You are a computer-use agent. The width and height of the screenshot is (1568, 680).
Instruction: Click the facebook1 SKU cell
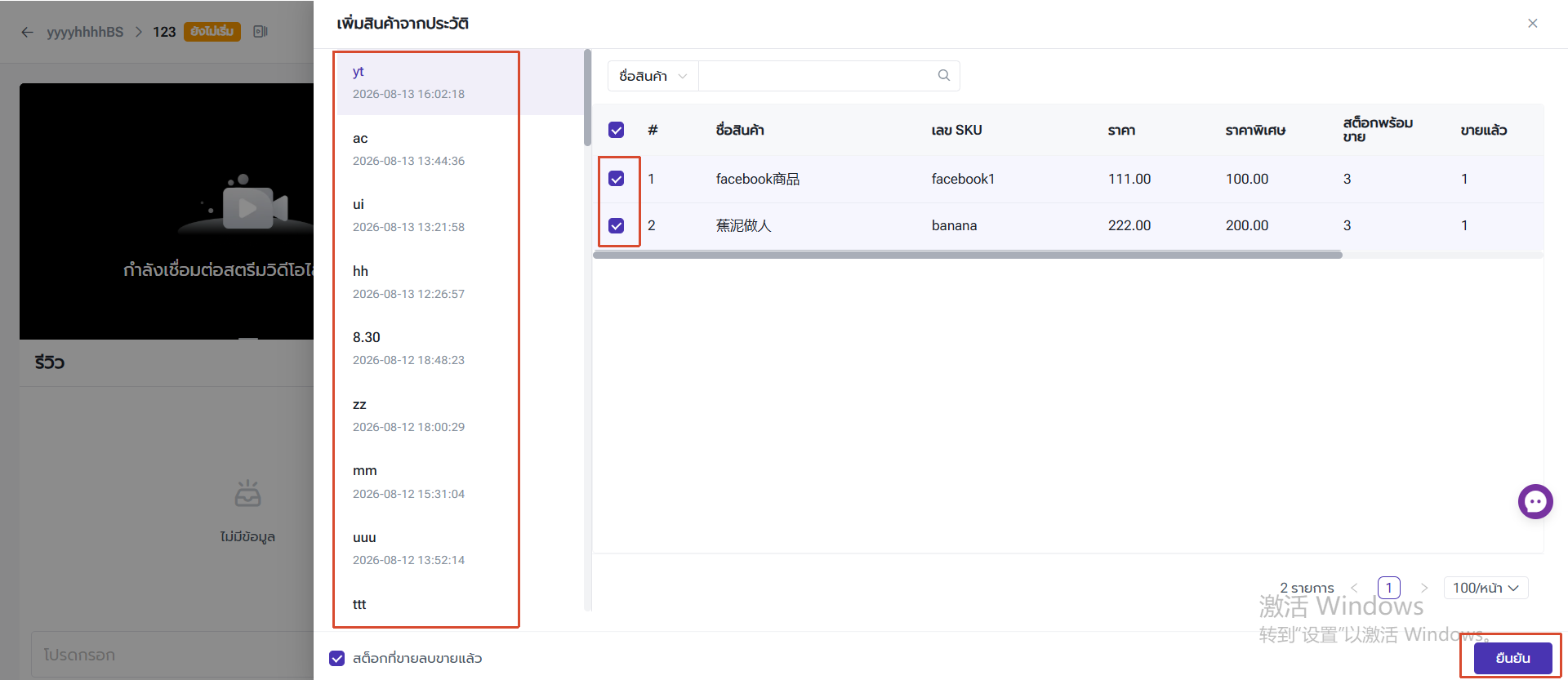(963, 179)
